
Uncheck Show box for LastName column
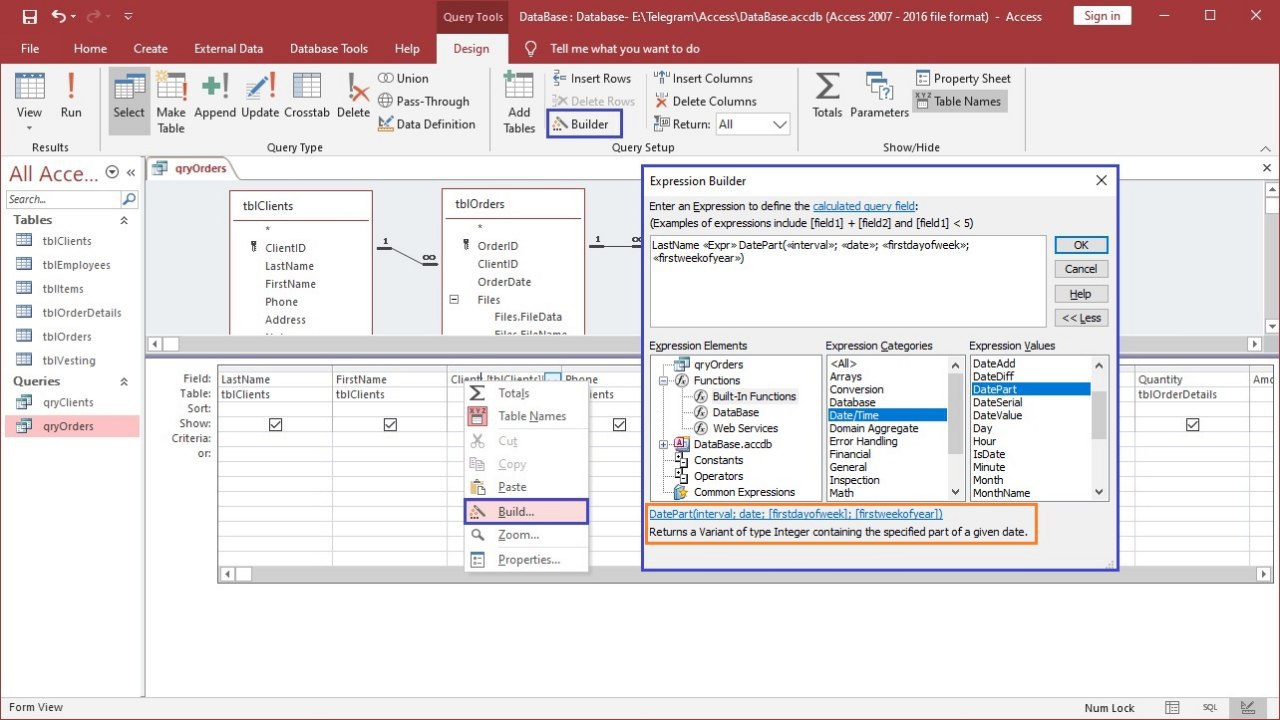coord(276,424)
